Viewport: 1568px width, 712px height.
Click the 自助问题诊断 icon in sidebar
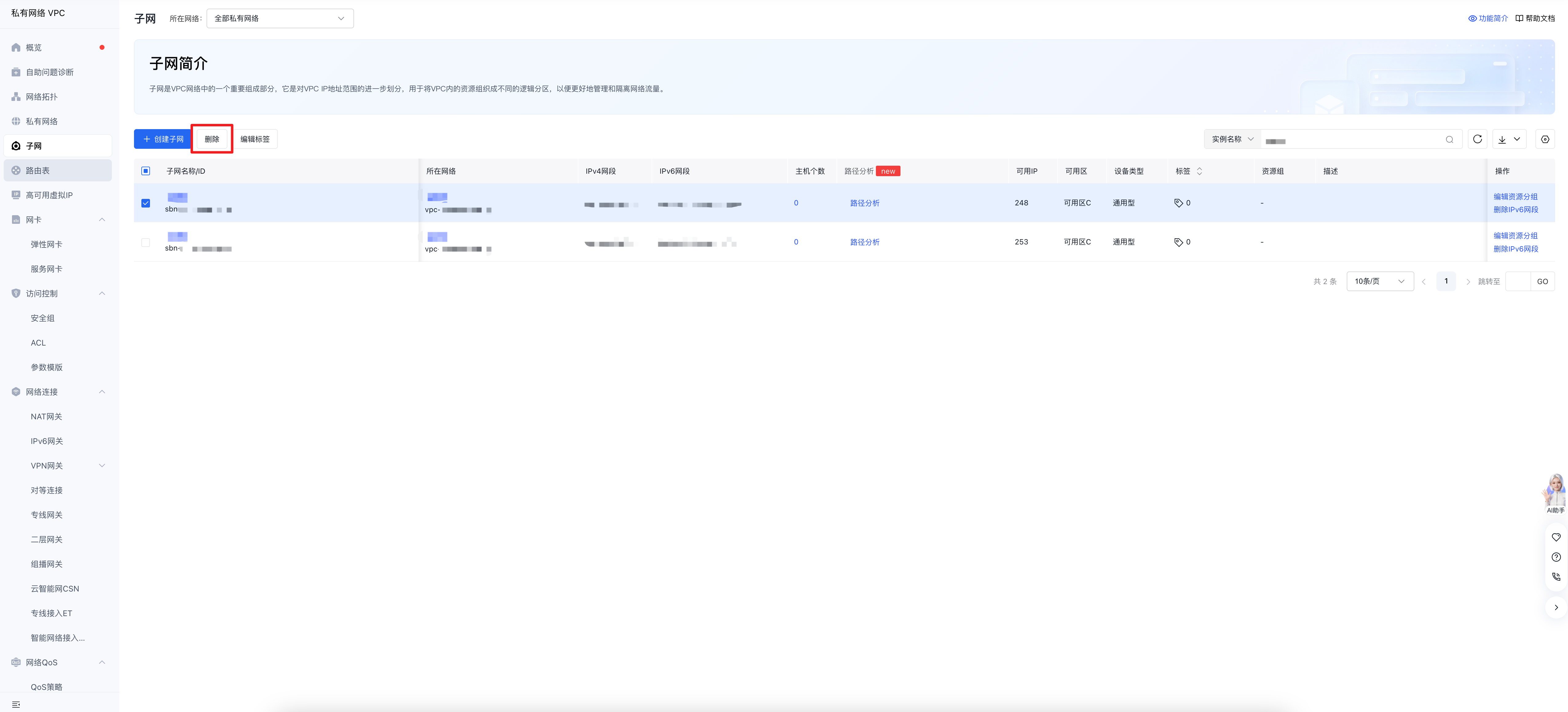16,73
